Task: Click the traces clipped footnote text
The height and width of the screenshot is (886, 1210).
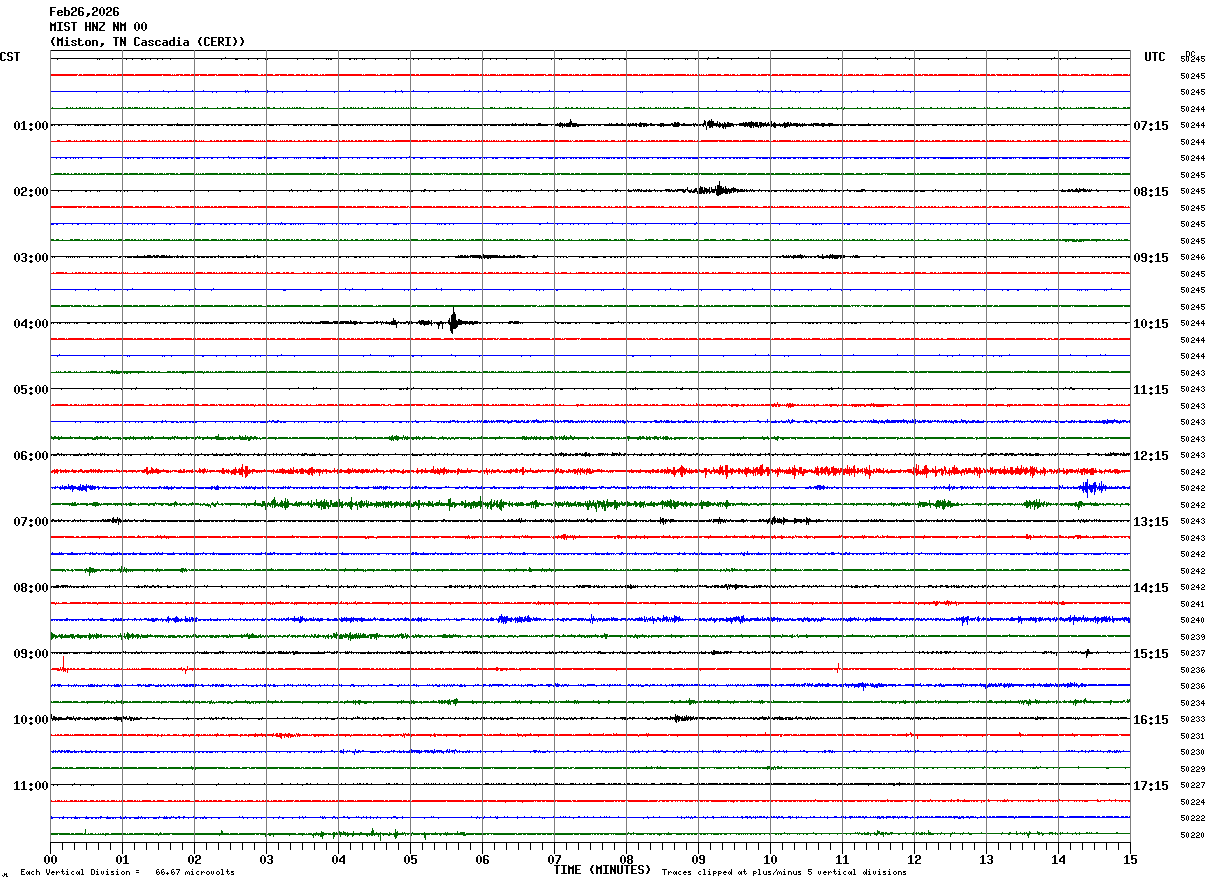Action: 784,872
